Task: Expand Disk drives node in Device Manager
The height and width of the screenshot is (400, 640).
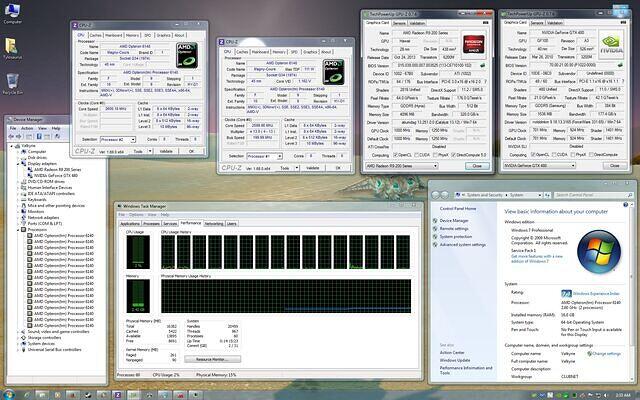Action: click(x=18, y=158)
